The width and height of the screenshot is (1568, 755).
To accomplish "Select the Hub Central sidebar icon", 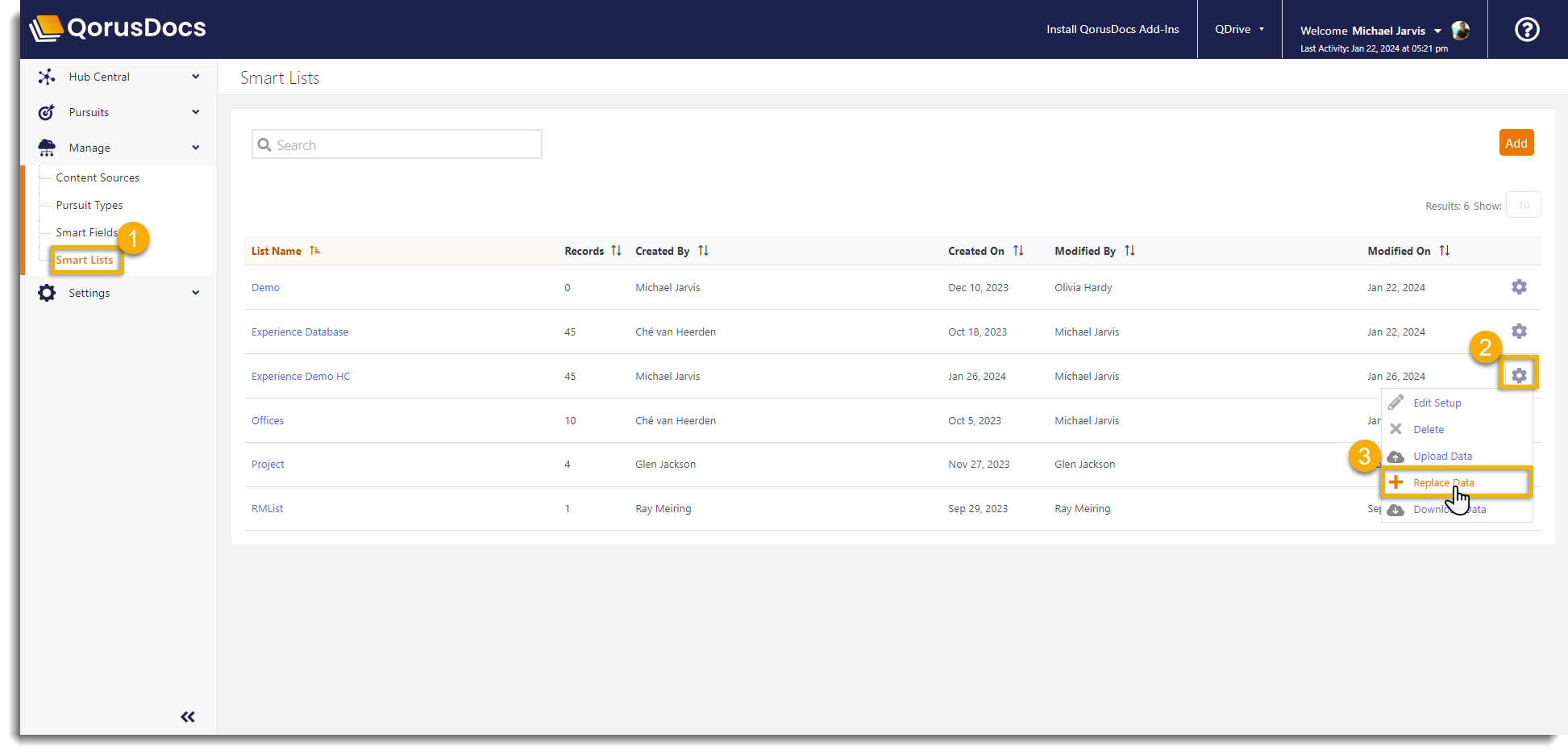I will coord(46,76).
